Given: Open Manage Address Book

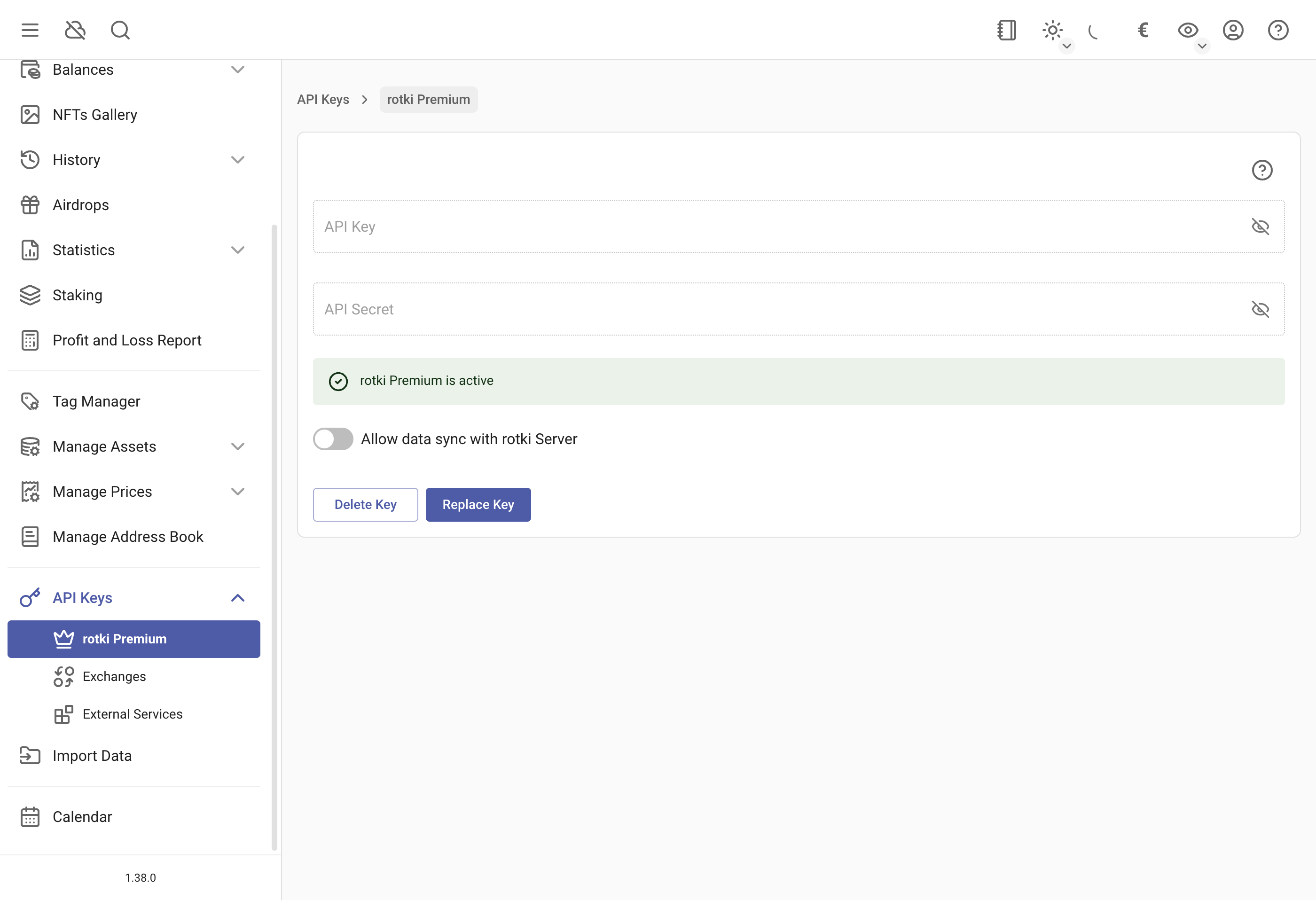Looking at the screenshot, I should (x=133, y=536).
